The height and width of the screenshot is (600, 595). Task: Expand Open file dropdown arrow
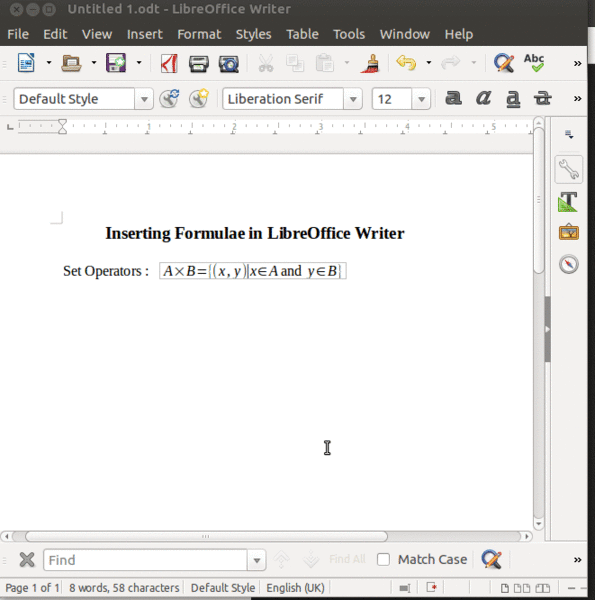(94, 62)
